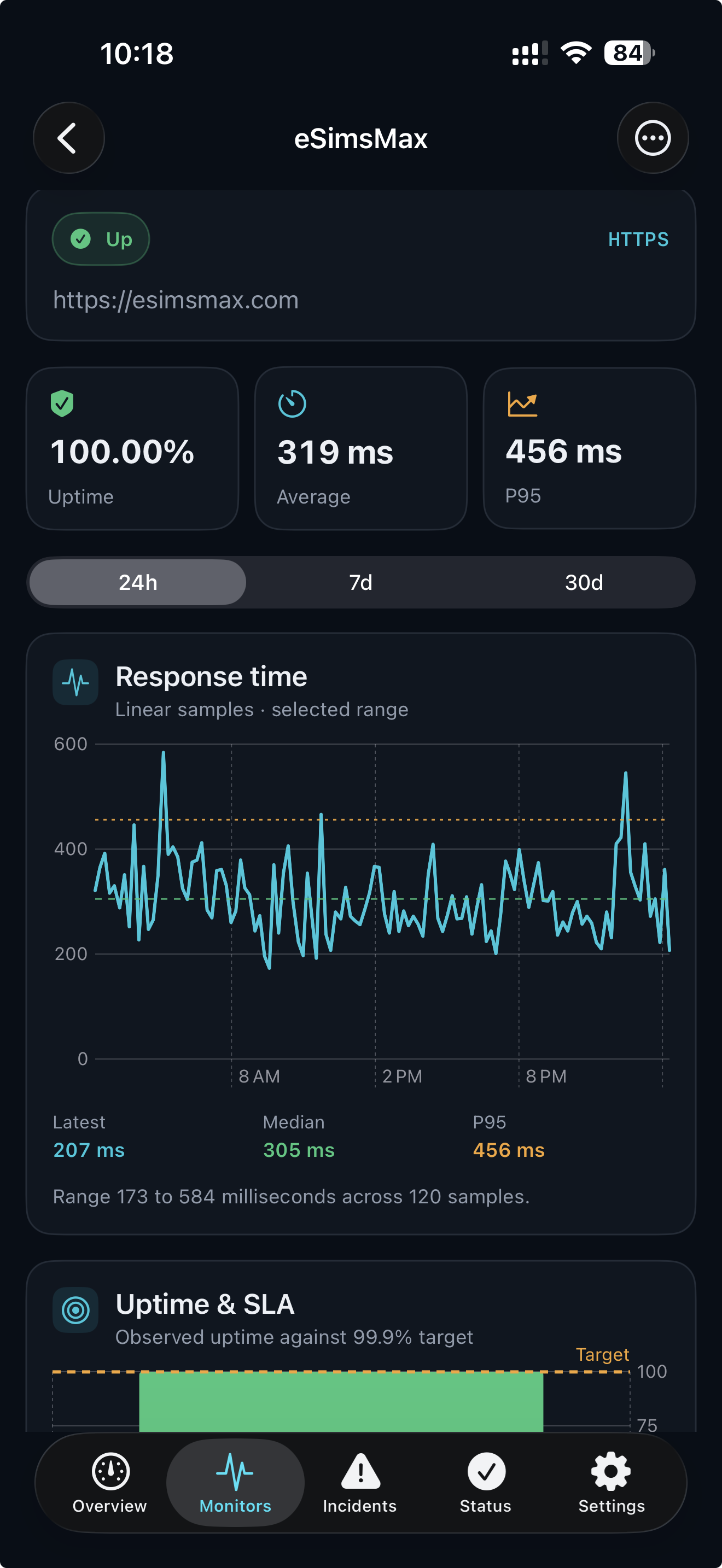The width and height of the screenshot is (722, 1568).
Task: Select the 456 ms P95 card
Action: tap(589, 449)
